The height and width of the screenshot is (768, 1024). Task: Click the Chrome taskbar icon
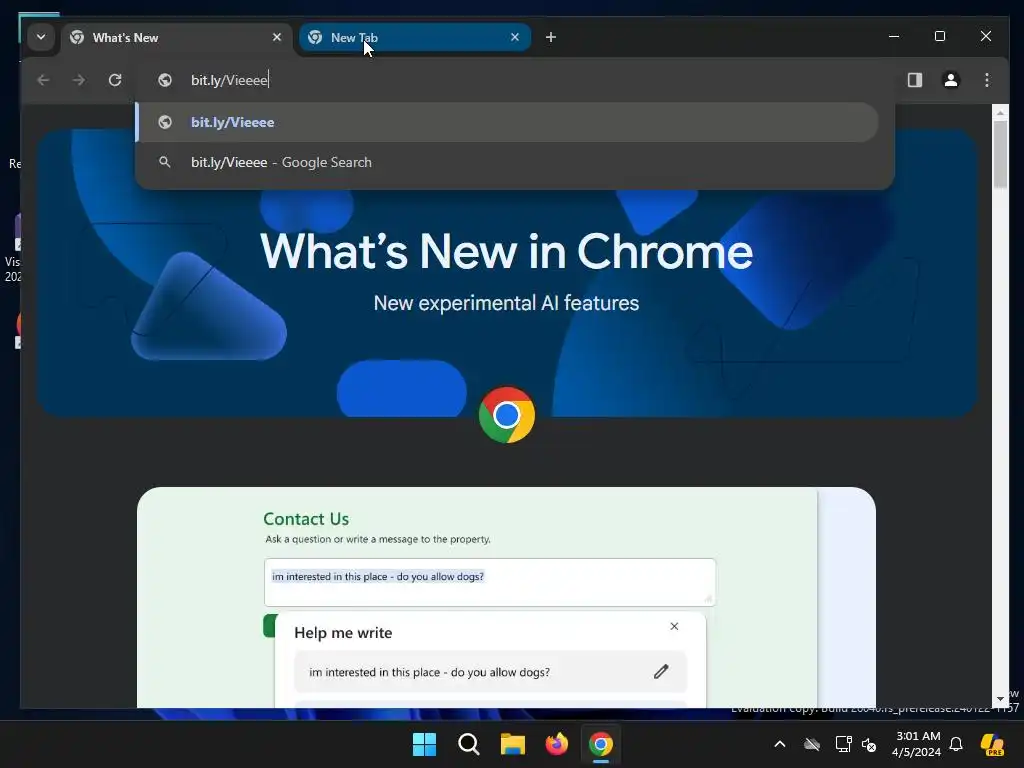601,744
